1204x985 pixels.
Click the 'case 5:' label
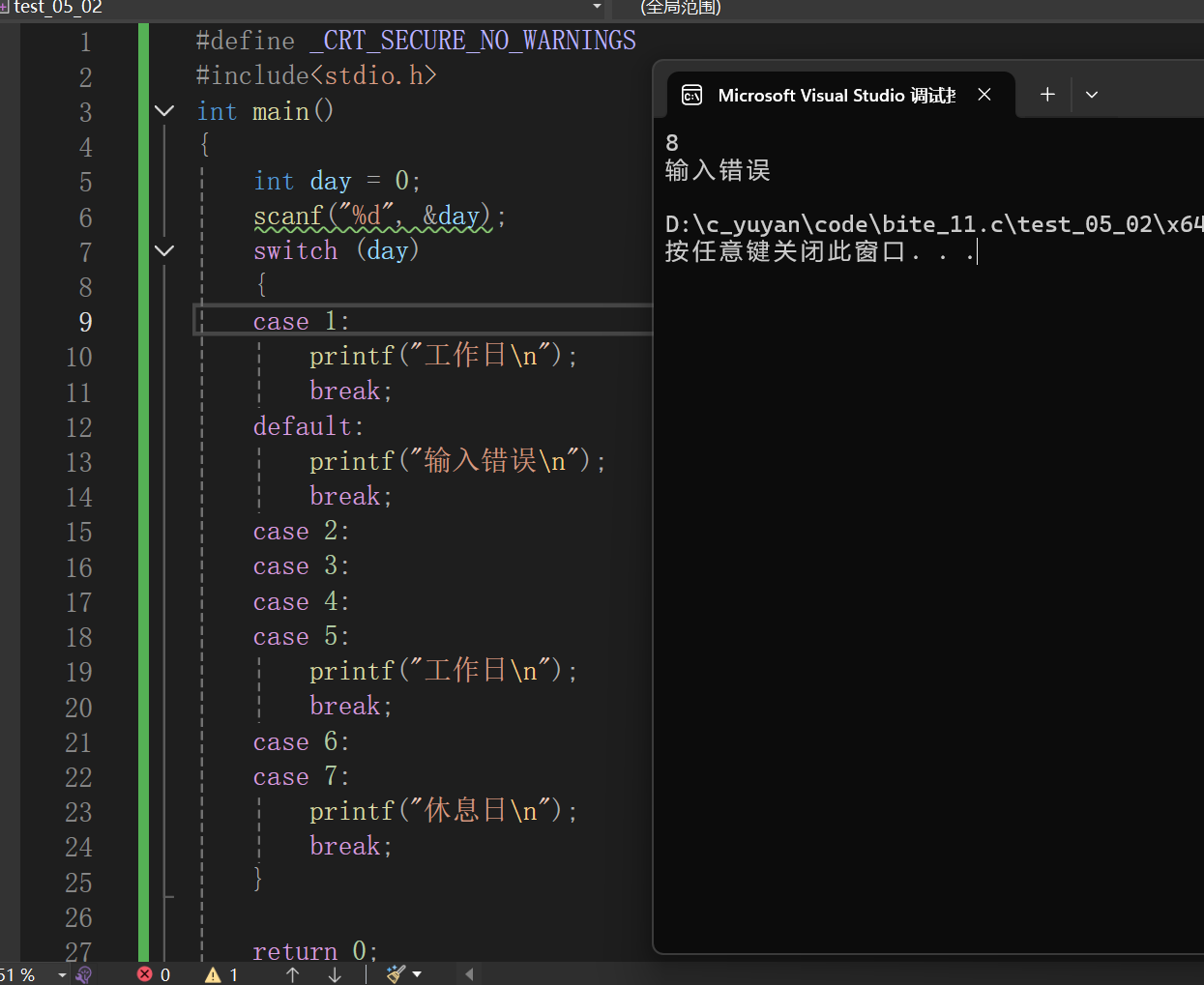301,636
